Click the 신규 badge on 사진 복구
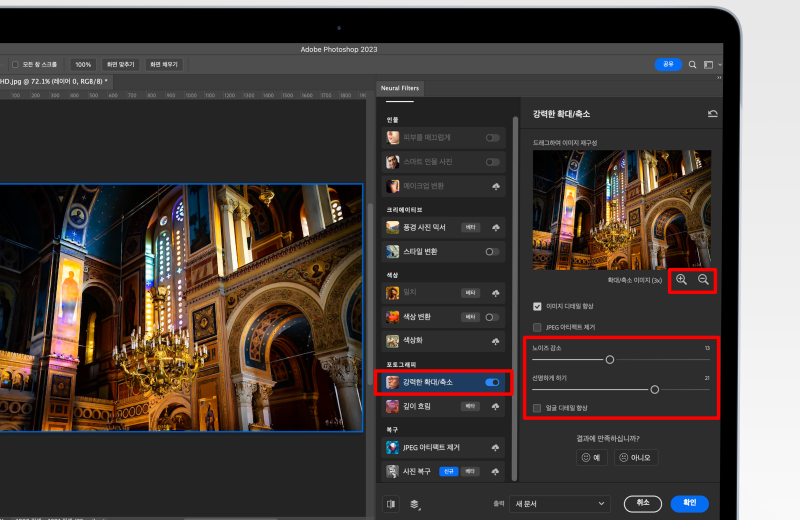800x520 pixels. point(448,472)
